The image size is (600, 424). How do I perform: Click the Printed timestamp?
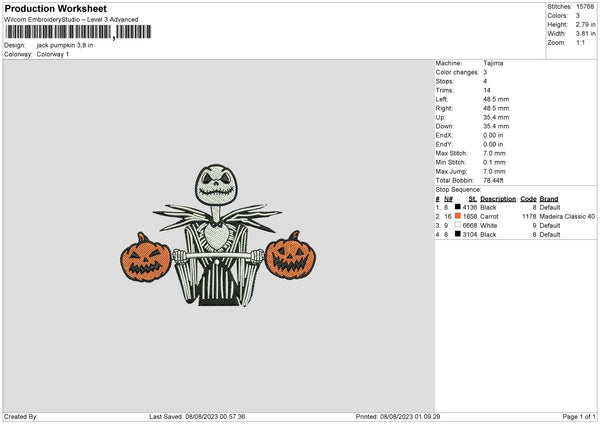398,417
